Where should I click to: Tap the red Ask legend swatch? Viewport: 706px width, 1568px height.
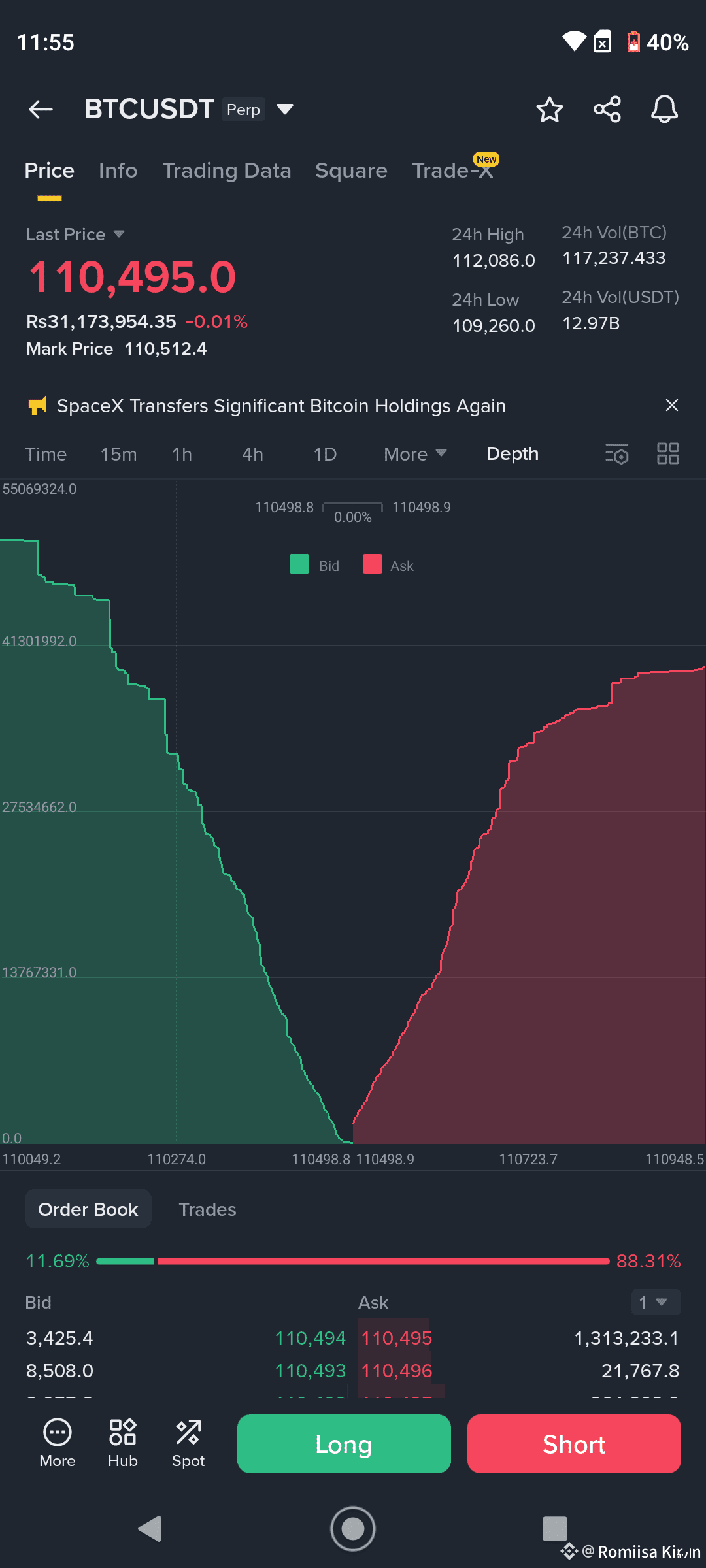[373, 564]
